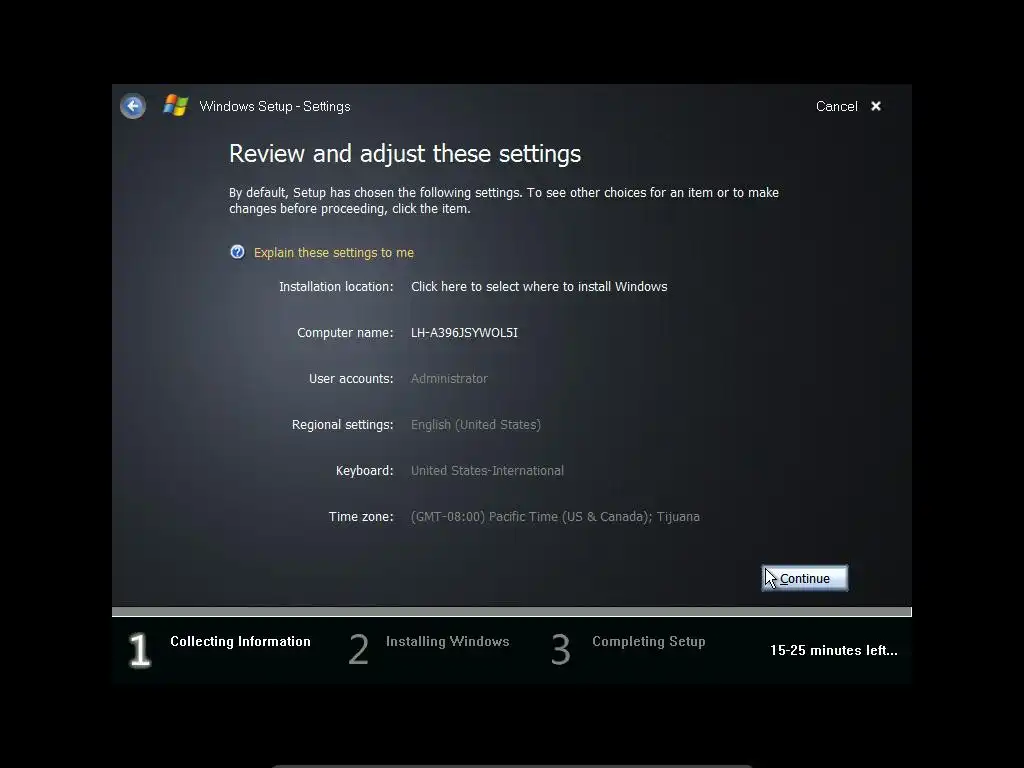1024x768 pixels.
Task: Open 'Explain these settings to me' link
Action: click(334, 253)
